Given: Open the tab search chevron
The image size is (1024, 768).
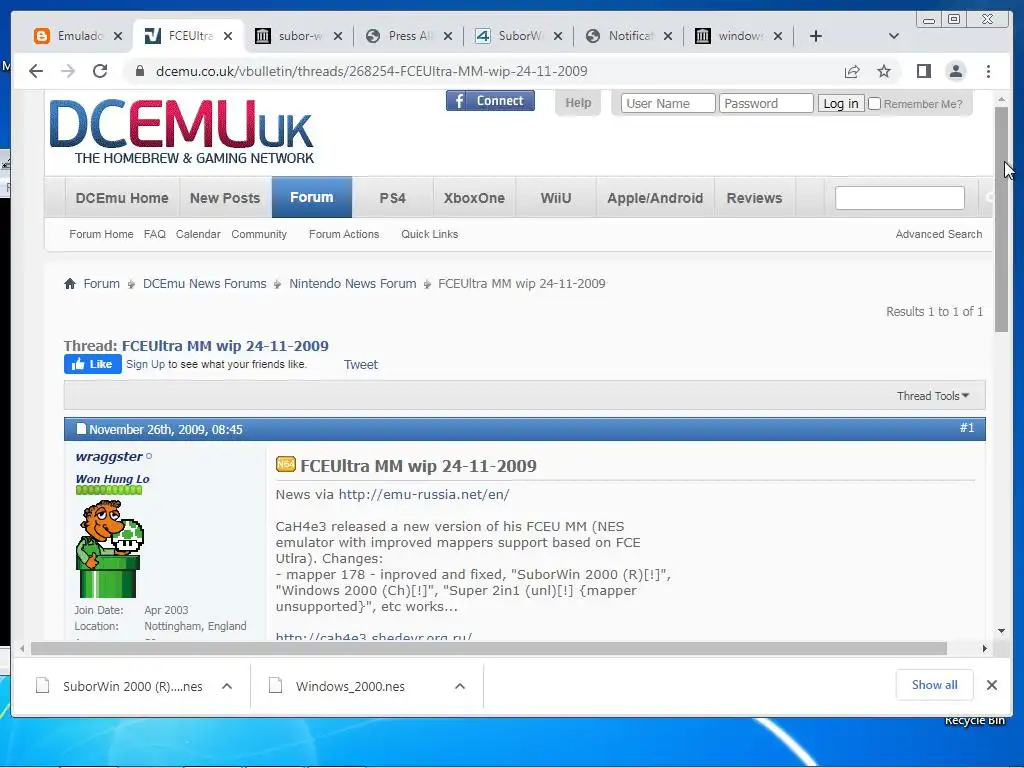Looking at the screenshot, I should 894,36.
